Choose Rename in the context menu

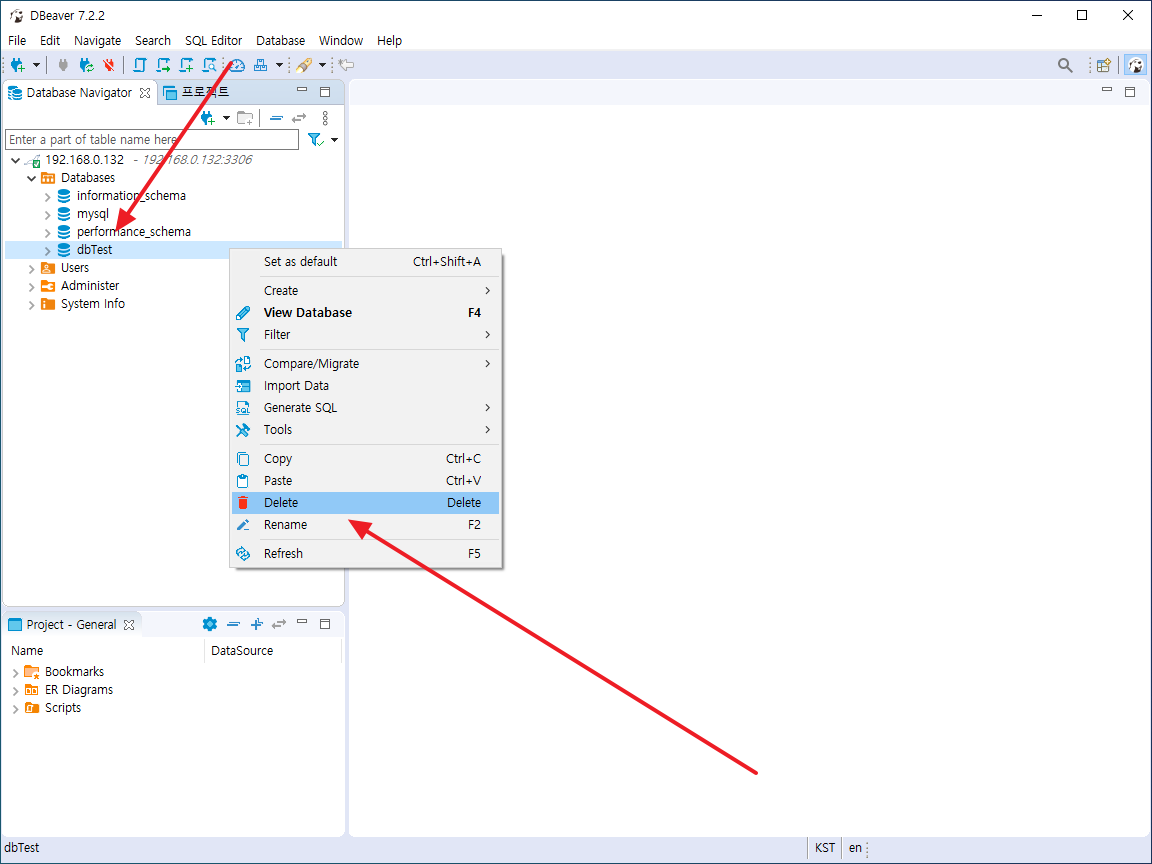tap(365, 525)
